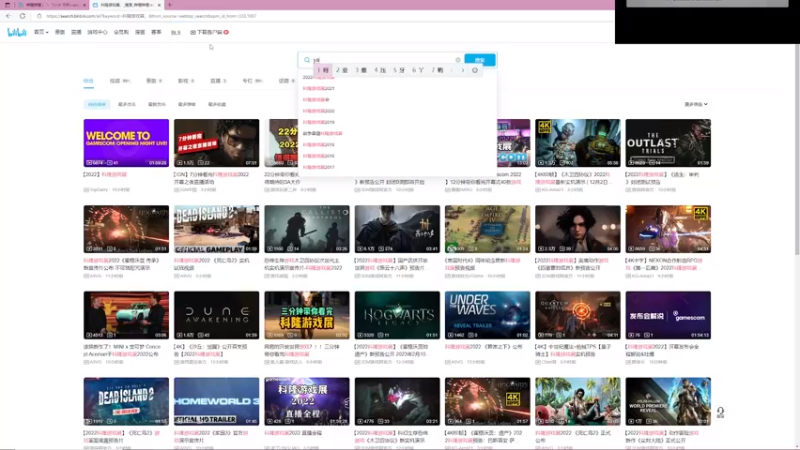
Task: Open the Age of Empires IV video thumbnail
Action: (x=487, y=229)
